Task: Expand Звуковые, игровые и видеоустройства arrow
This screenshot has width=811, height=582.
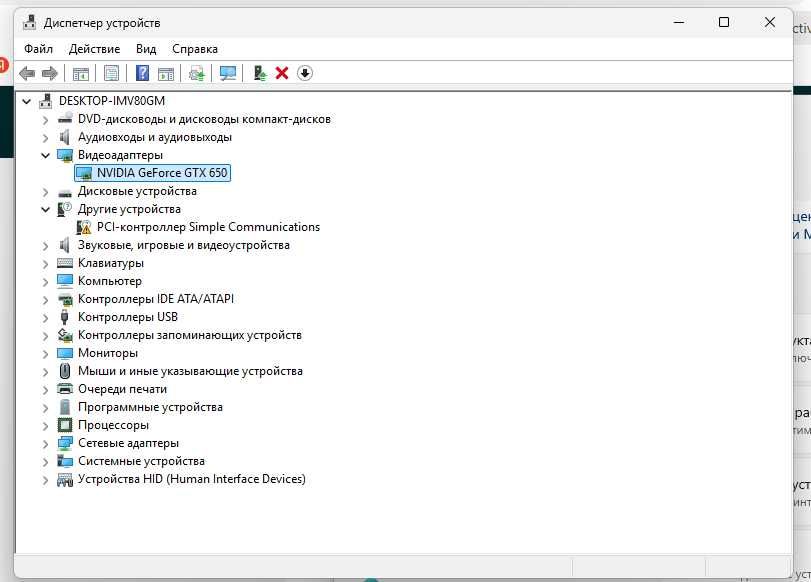Action: coord(46,246)
